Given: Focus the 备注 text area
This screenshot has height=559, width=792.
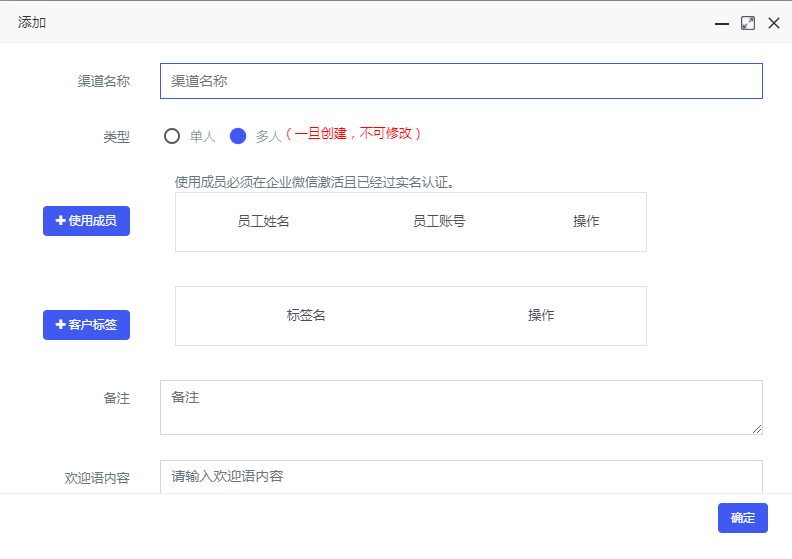Looking at the screenshot, I should (461, 407).
